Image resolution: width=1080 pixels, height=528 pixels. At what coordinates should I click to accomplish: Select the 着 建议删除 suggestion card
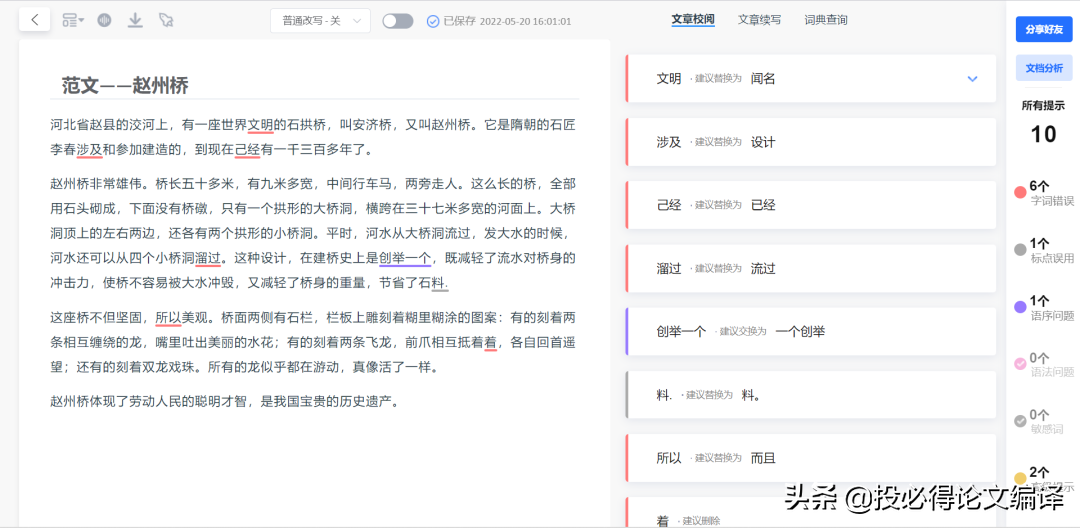[811, 513]
